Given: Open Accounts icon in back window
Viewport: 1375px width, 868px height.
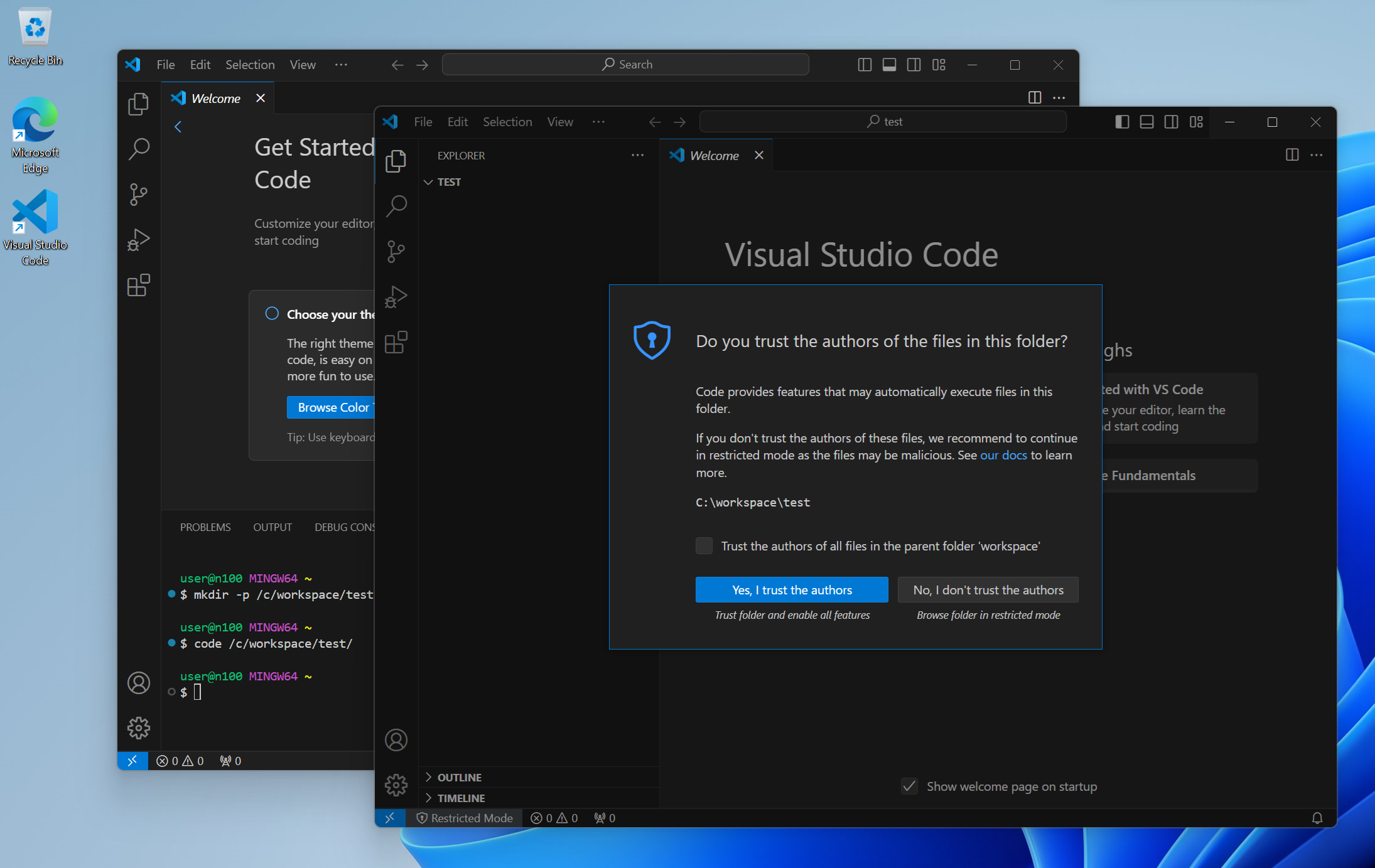Looking at the screenshot, I should [139, 683].
